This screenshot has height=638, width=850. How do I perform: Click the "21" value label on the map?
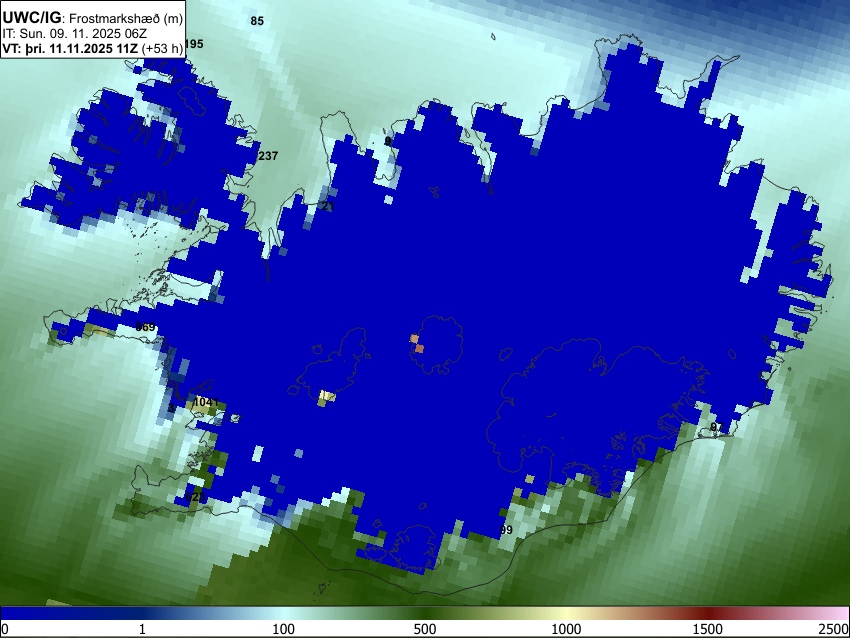[x=327, y=207]
